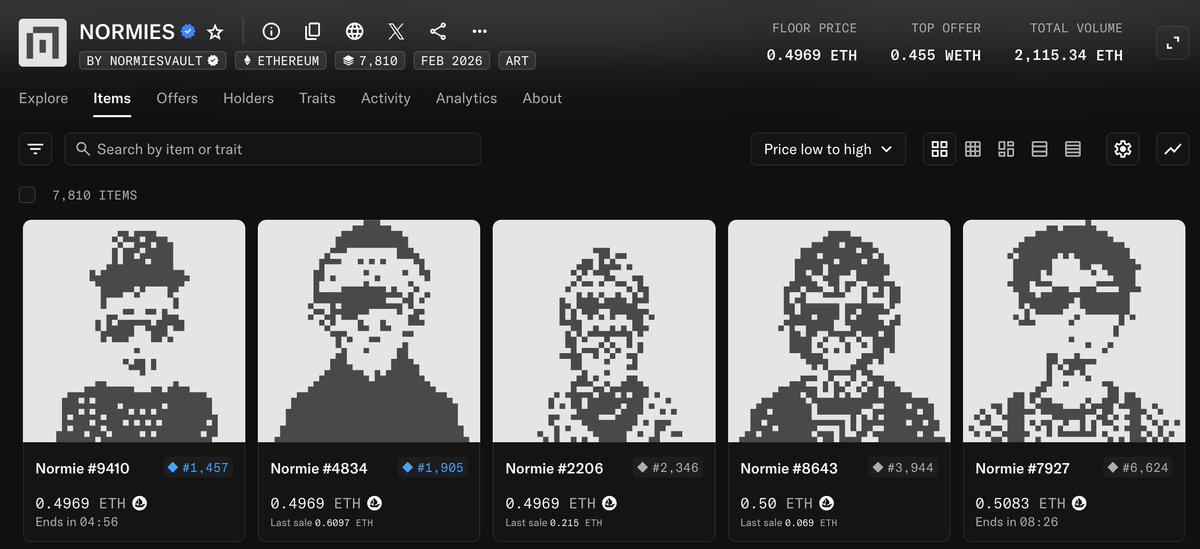
Task: Click the verified badge beside NORMIES title
Action: [x=188, y=32]
